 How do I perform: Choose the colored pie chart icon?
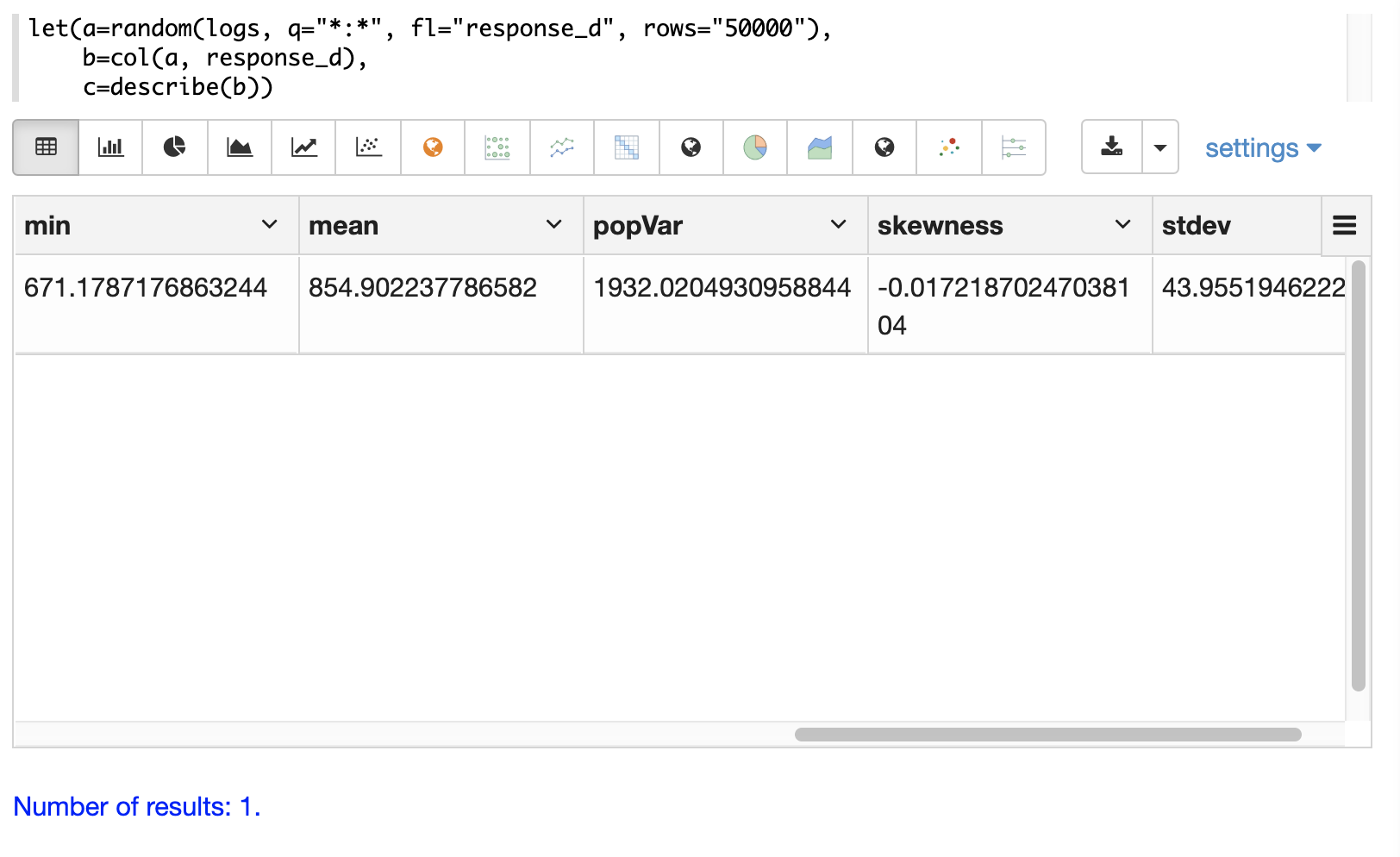755,147
